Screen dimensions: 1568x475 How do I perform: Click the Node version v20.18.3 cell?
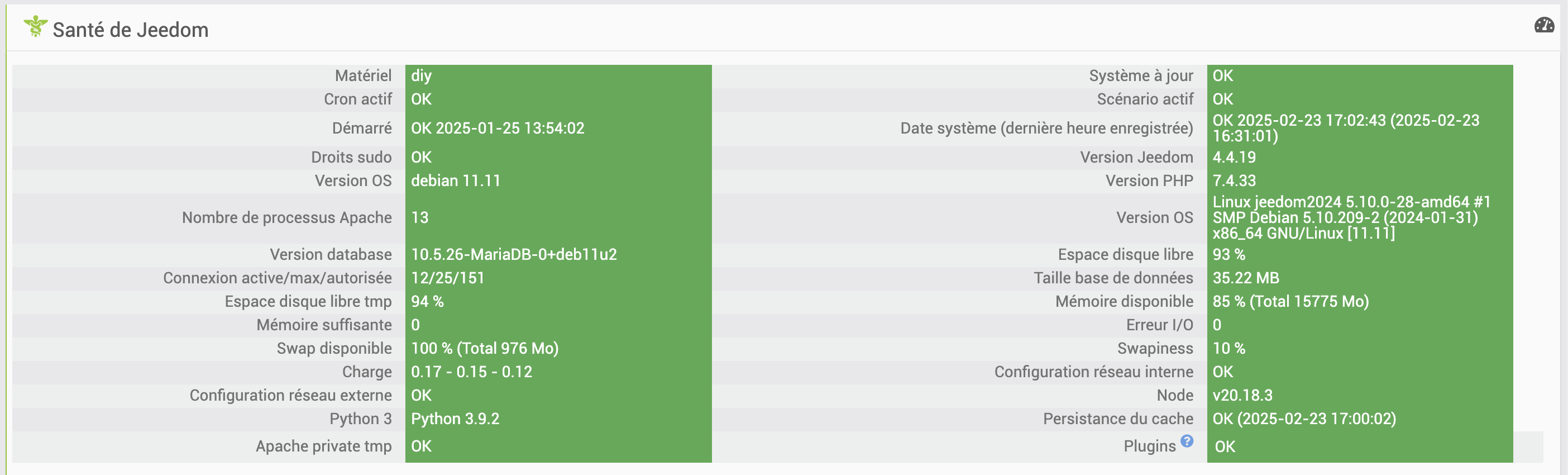[x=1242, y=395]
